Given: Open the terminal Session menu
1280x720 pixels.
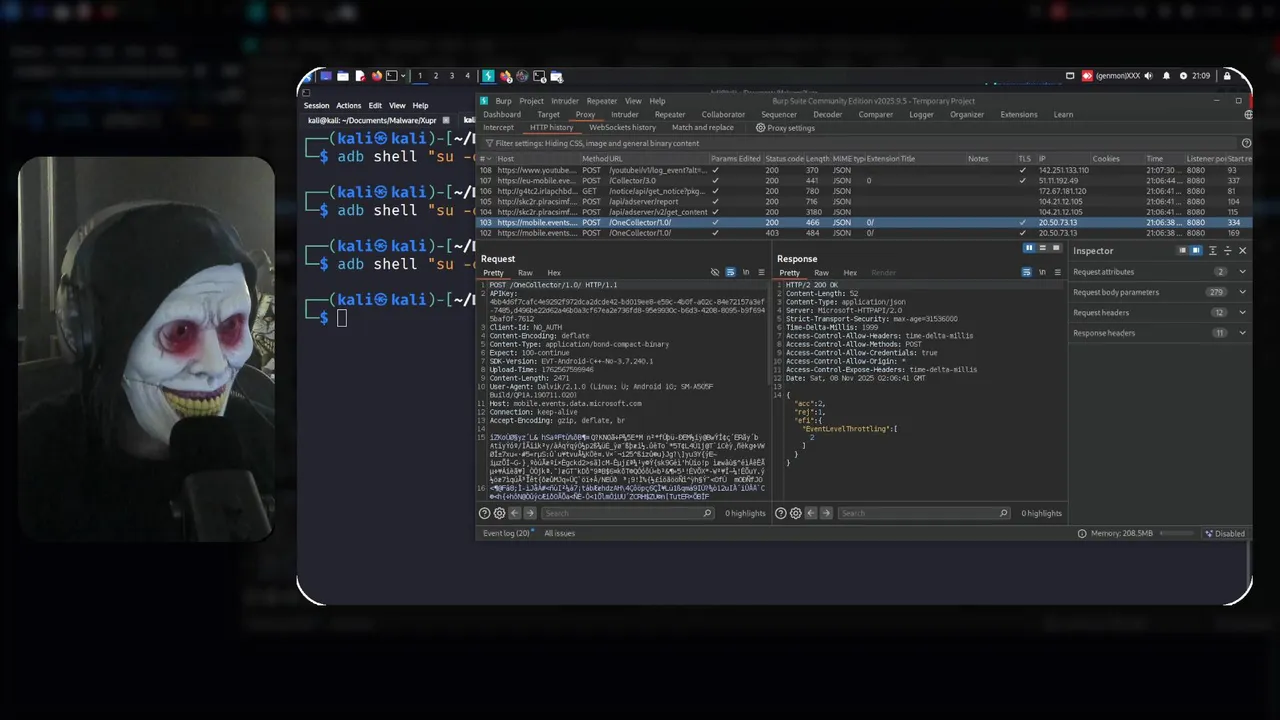Looking at the screenshot, I should 316,105.
